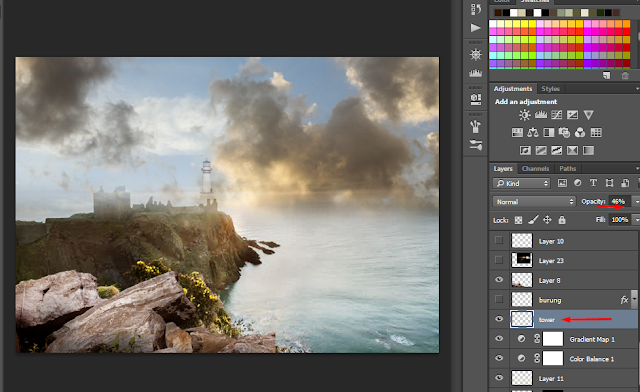Show the burung layer
The image size is (640, 392).
coord(499,299)
